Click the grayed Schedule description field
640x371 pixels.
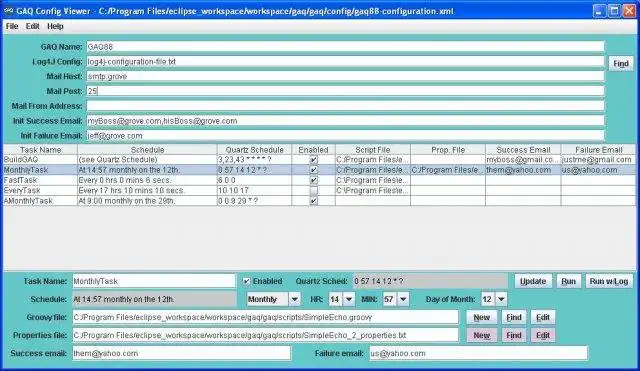point(154,299)
